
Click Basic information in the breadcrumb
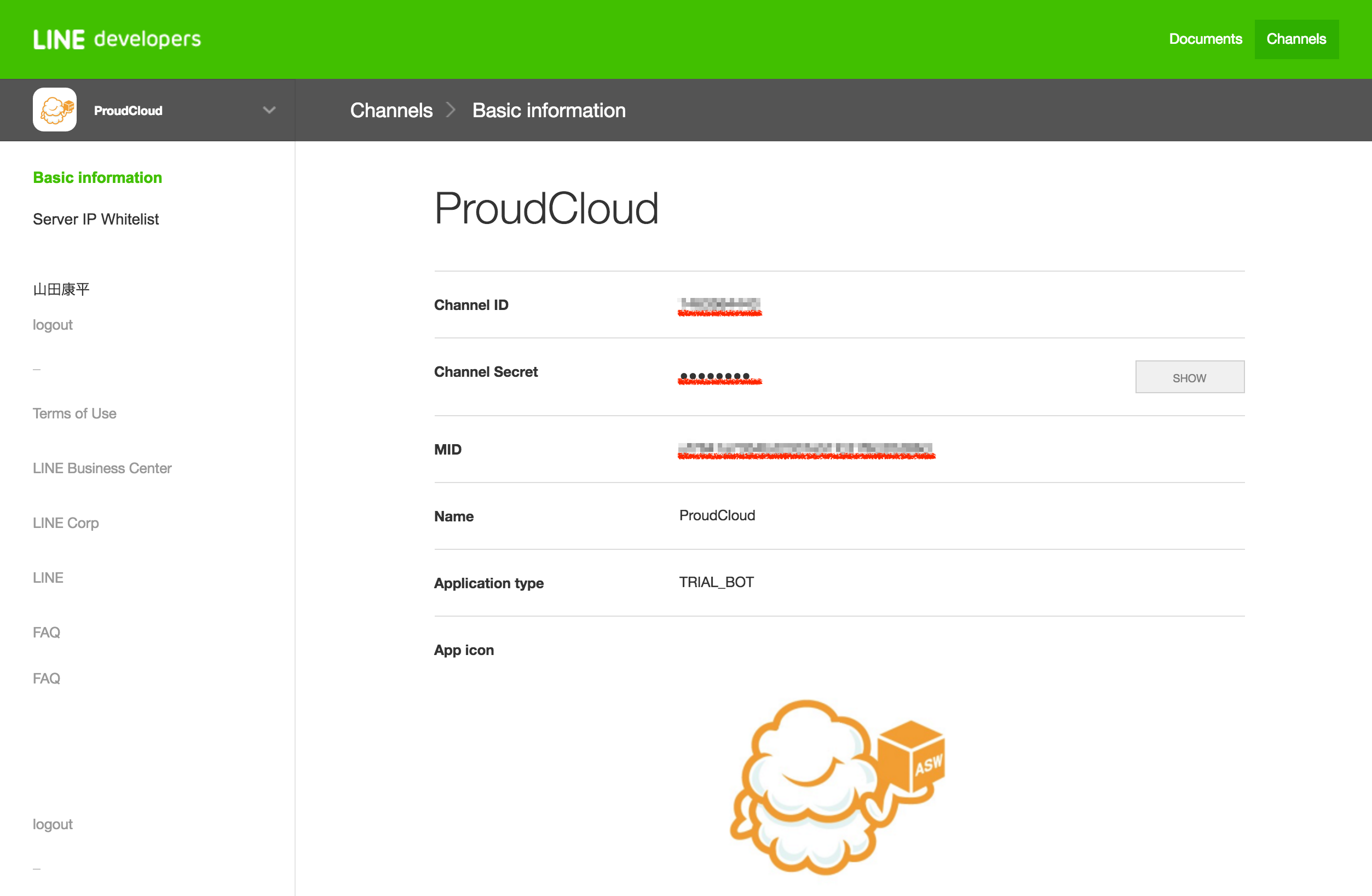(548, 110)
